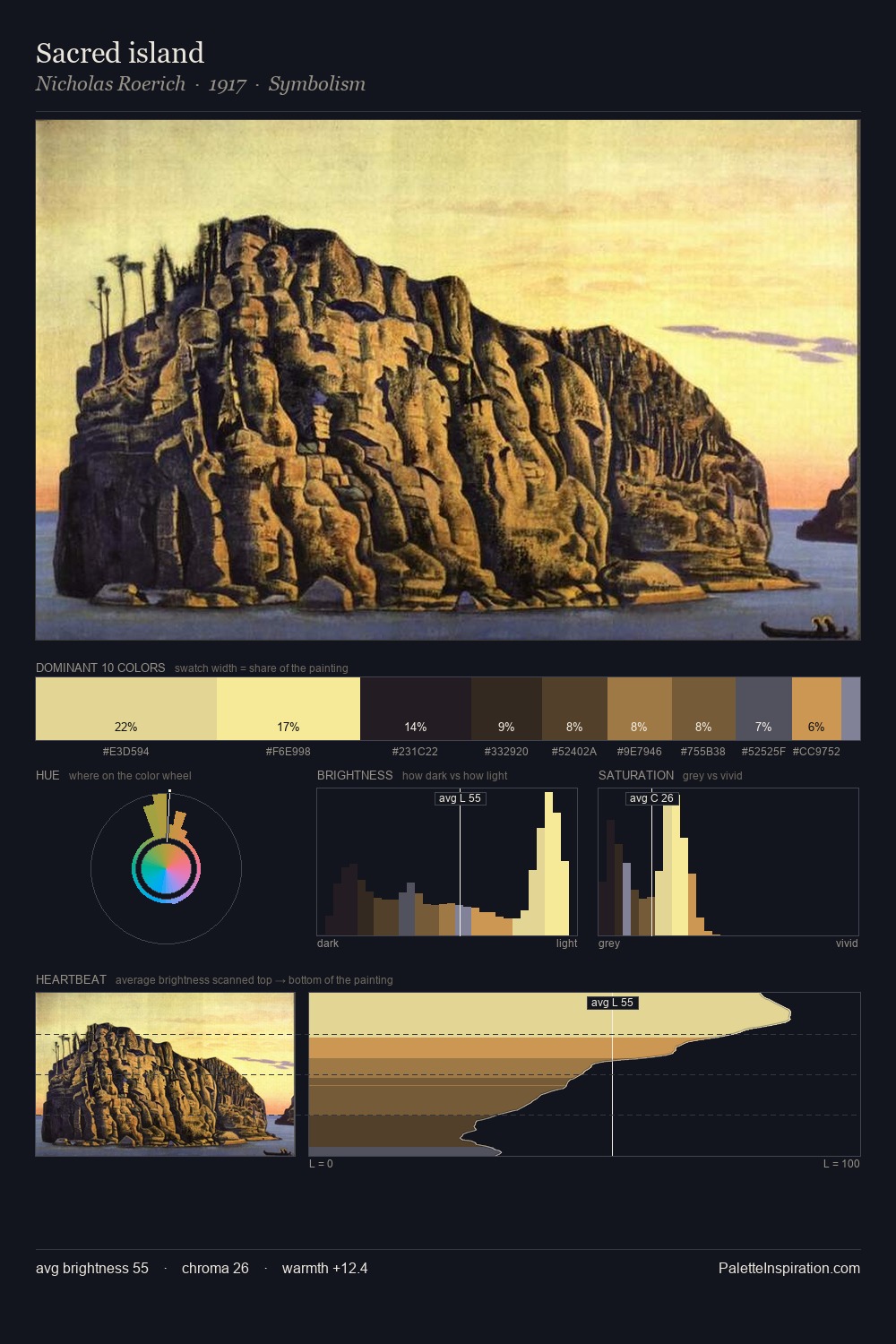Click the "dark" axis label
Screen dimensions: 896x1344
pos(328,943)
